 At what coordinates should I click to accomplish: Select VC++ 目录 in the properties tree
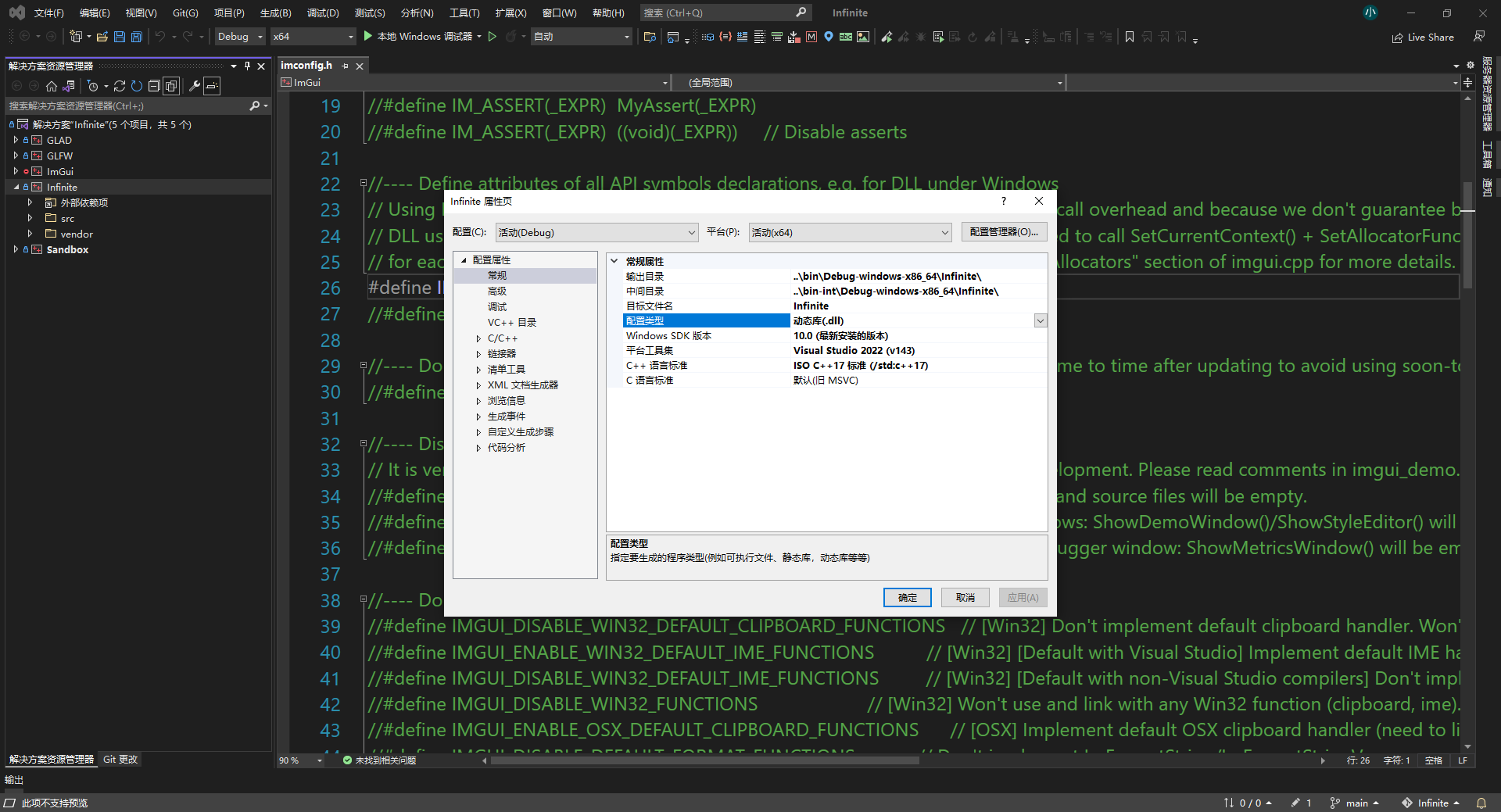click(512, 322)
